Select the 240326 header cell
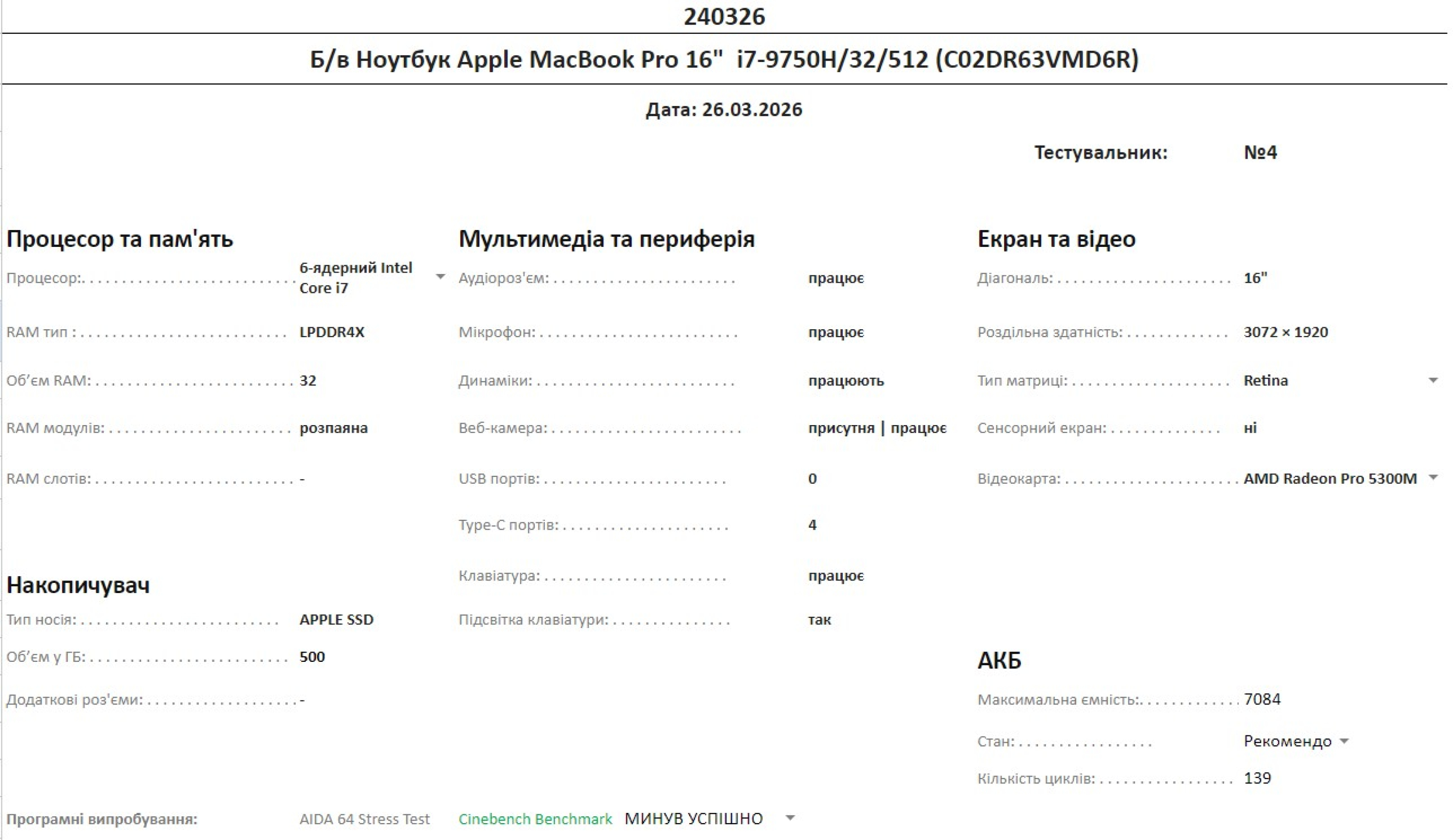This screenshot has width=1453, height=840. (x=724, y=17)
